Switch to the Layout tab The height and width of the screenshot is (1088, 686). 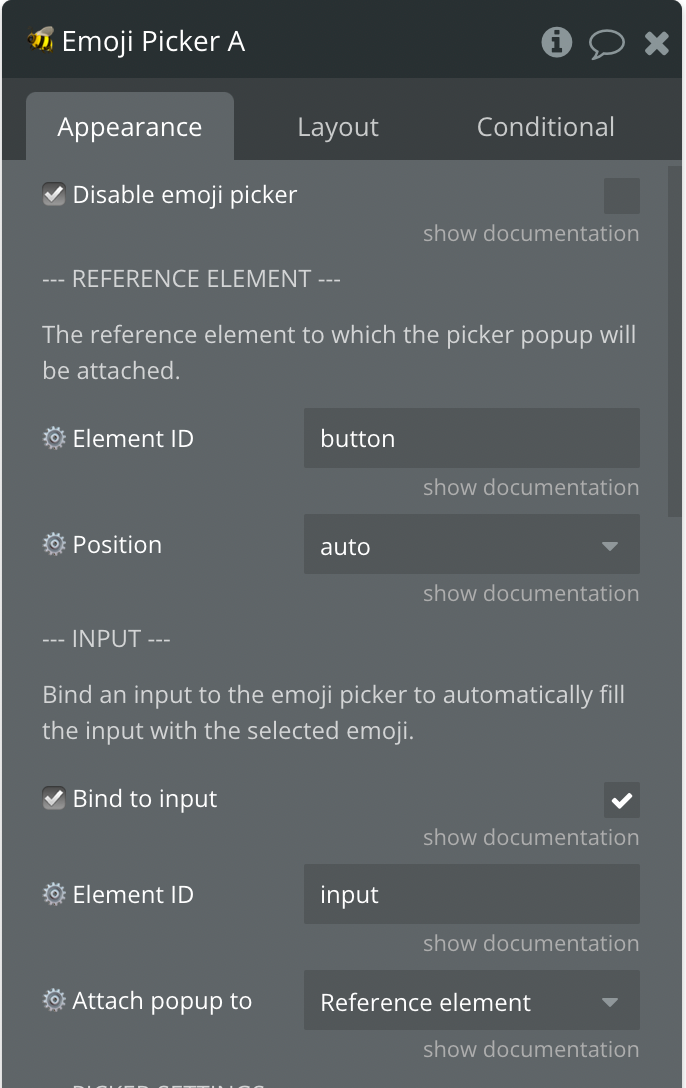point(338,128)
